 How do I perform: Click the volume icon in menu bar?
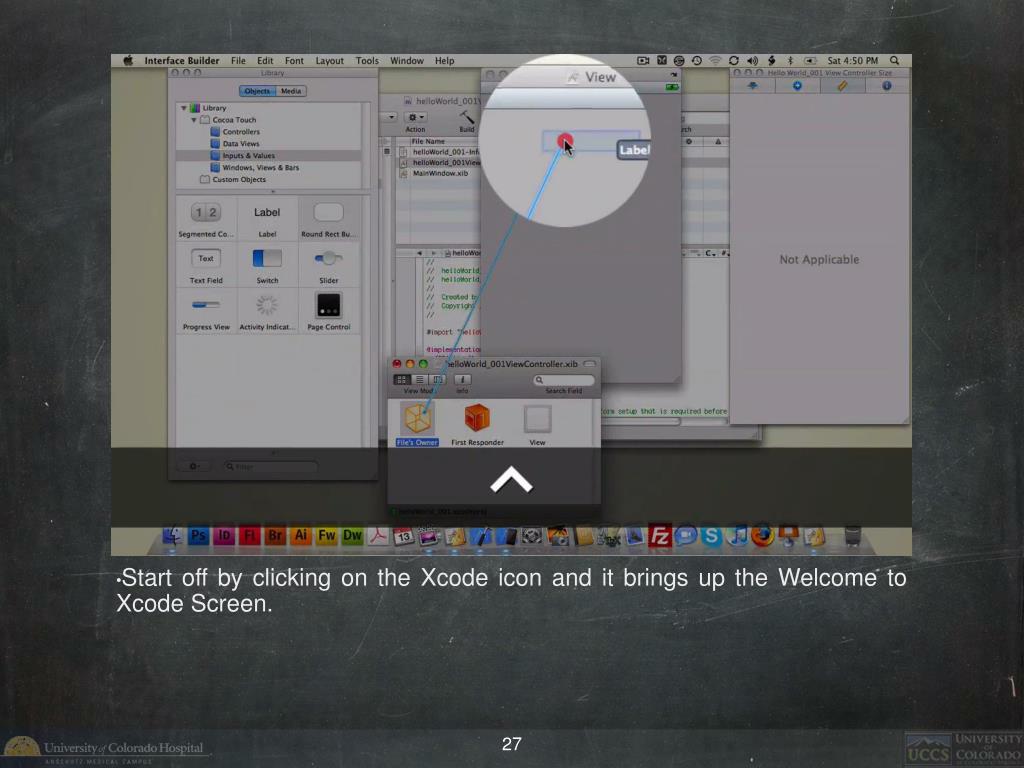tap(752, 61)
